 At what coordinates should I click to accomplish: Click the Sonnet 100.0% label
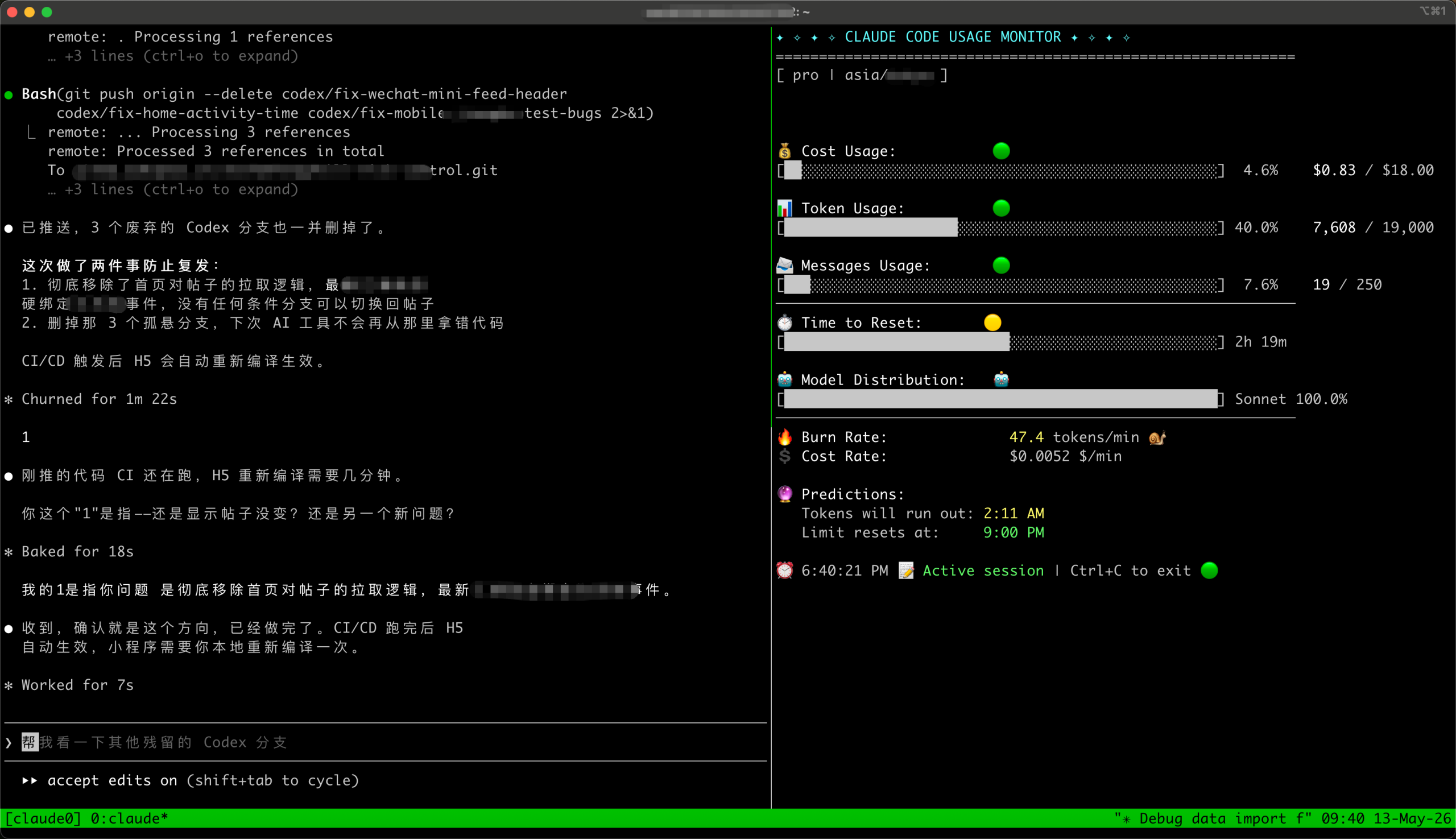pos(1291,399)
